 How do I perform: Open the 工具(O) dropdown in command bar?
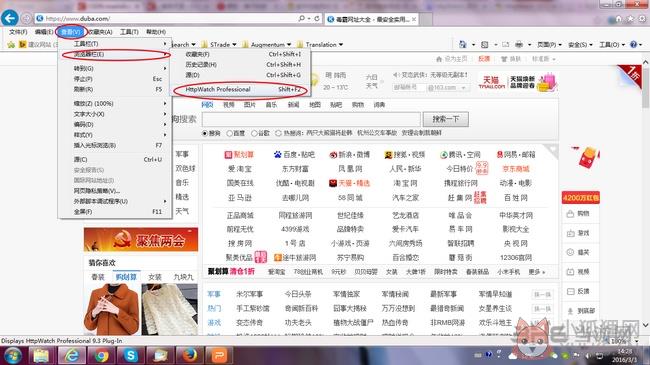click(x=612, y=44)
